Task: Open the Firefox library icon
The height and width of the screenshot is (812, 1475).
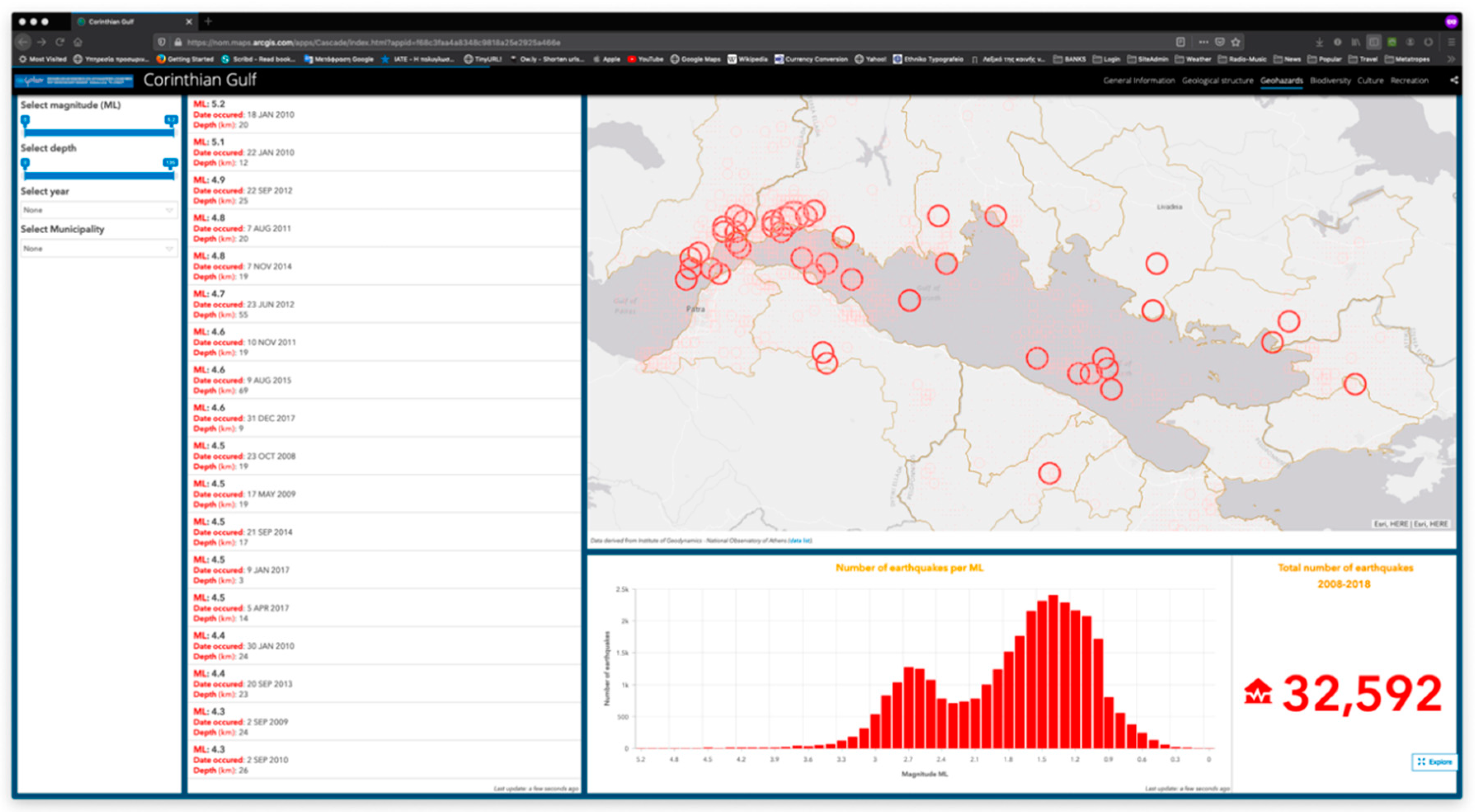Action: tap(1355, 42)
